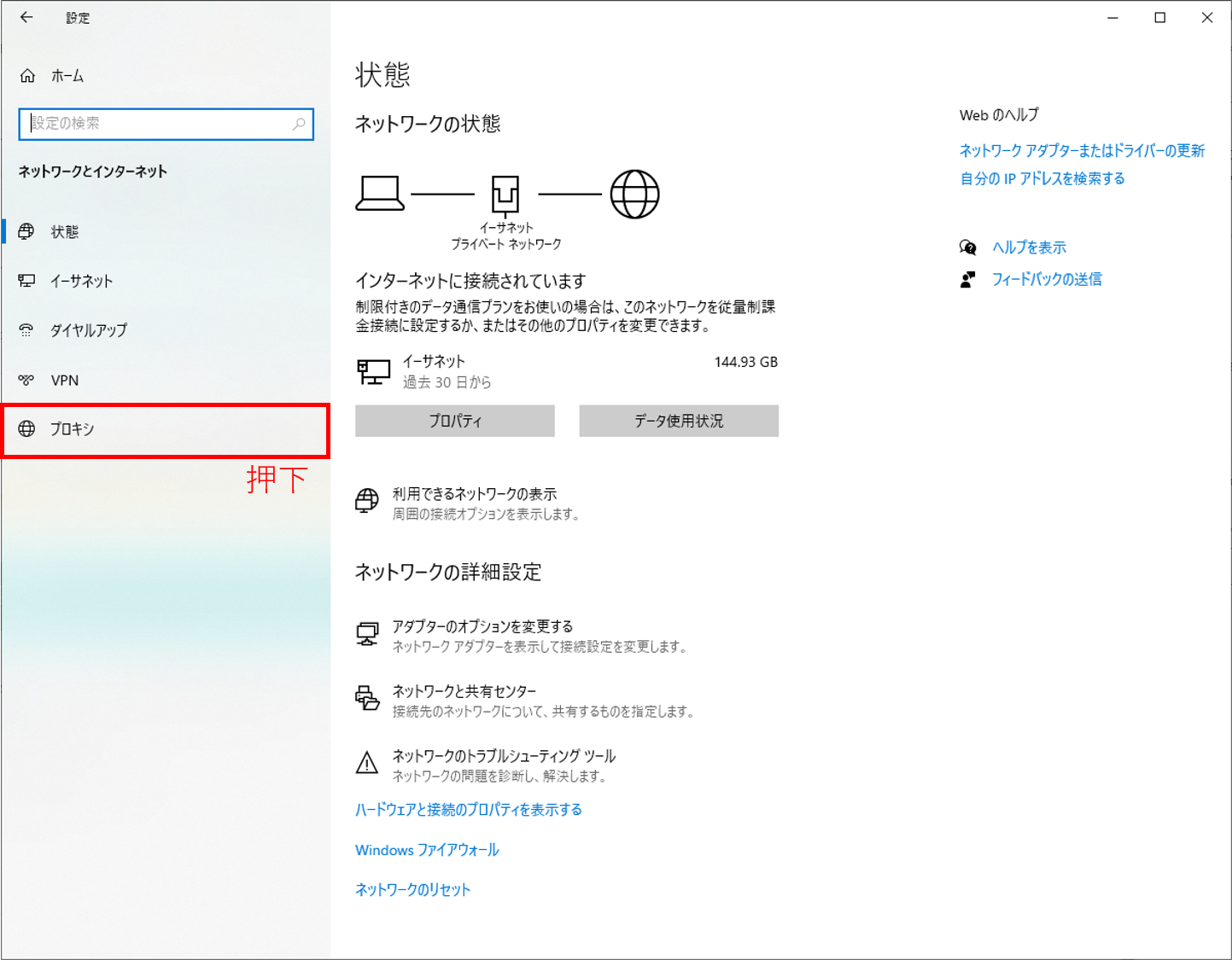Open 状態 (Status) sidebar icon
Screen dimensions: 1232x960
coord(26,230)
